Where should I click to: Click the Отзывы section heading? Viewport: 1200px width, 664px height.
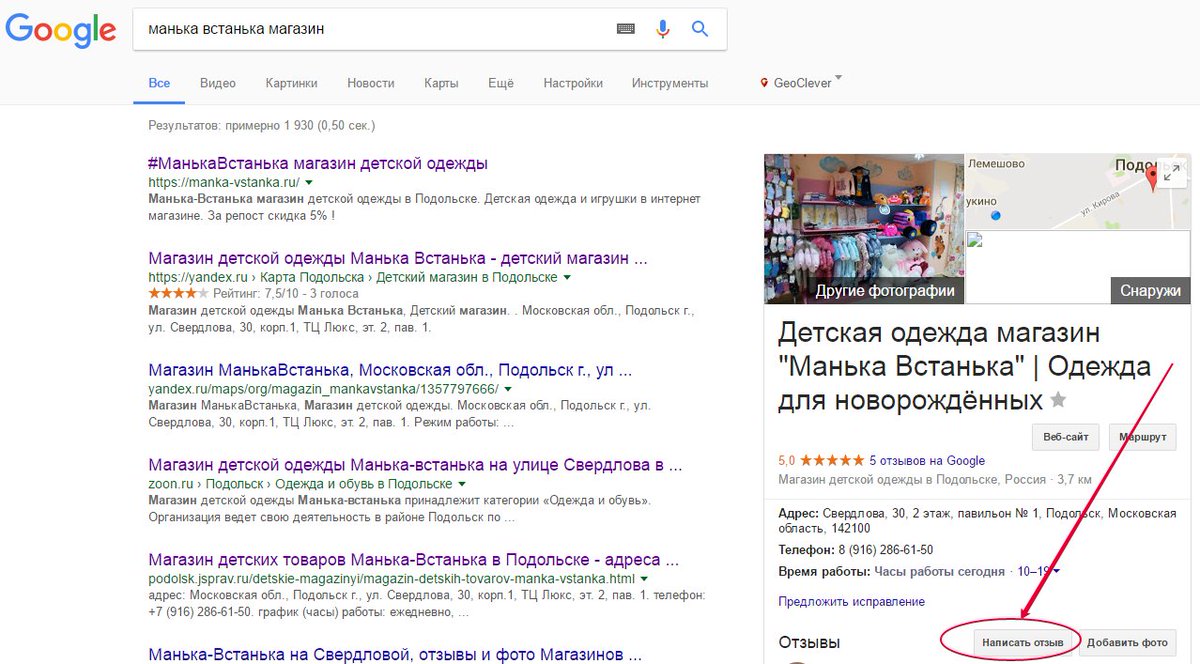coord(809,642)
